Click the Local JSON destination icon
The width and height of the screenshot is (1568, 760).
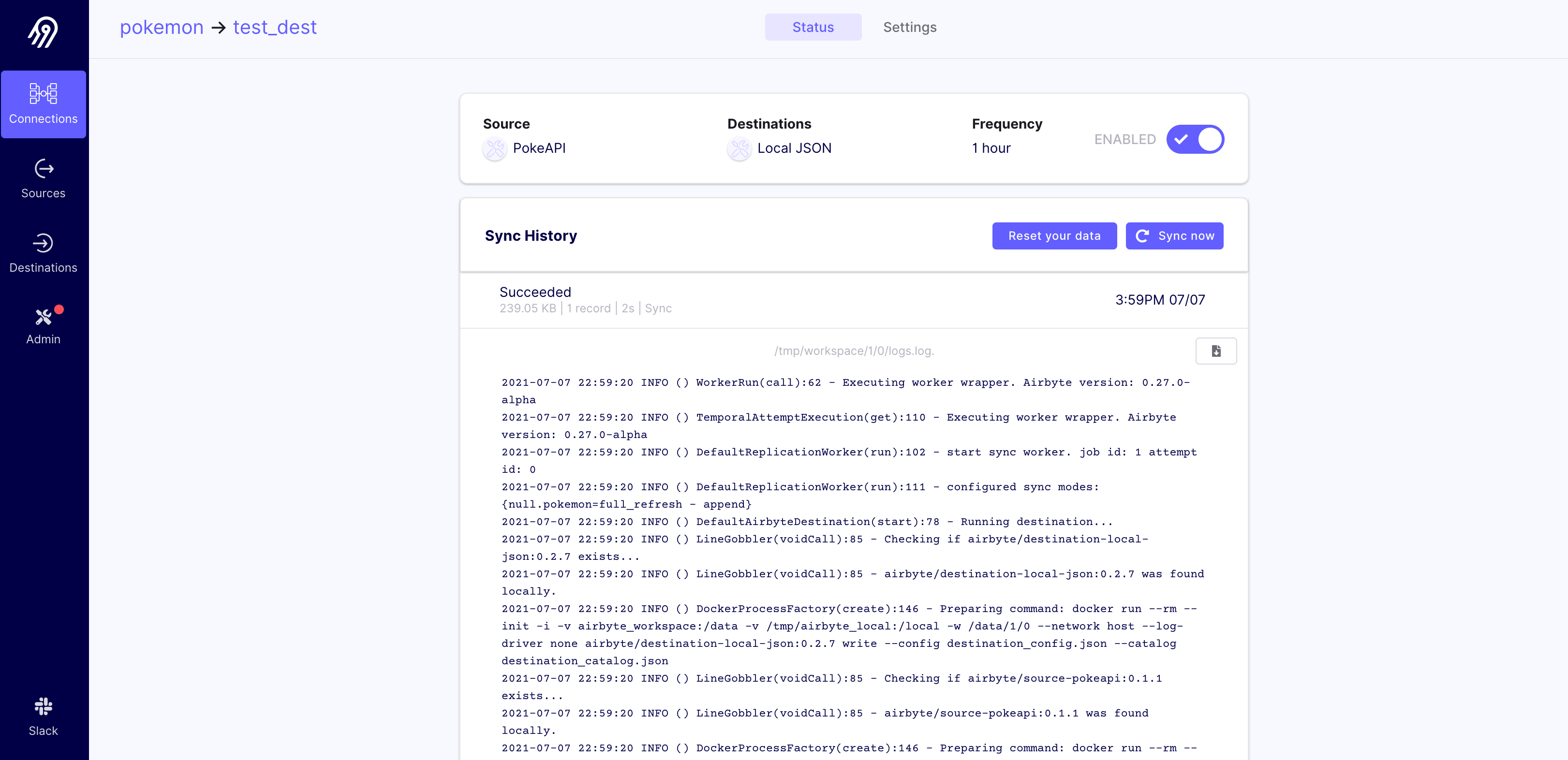pos(740,148)
